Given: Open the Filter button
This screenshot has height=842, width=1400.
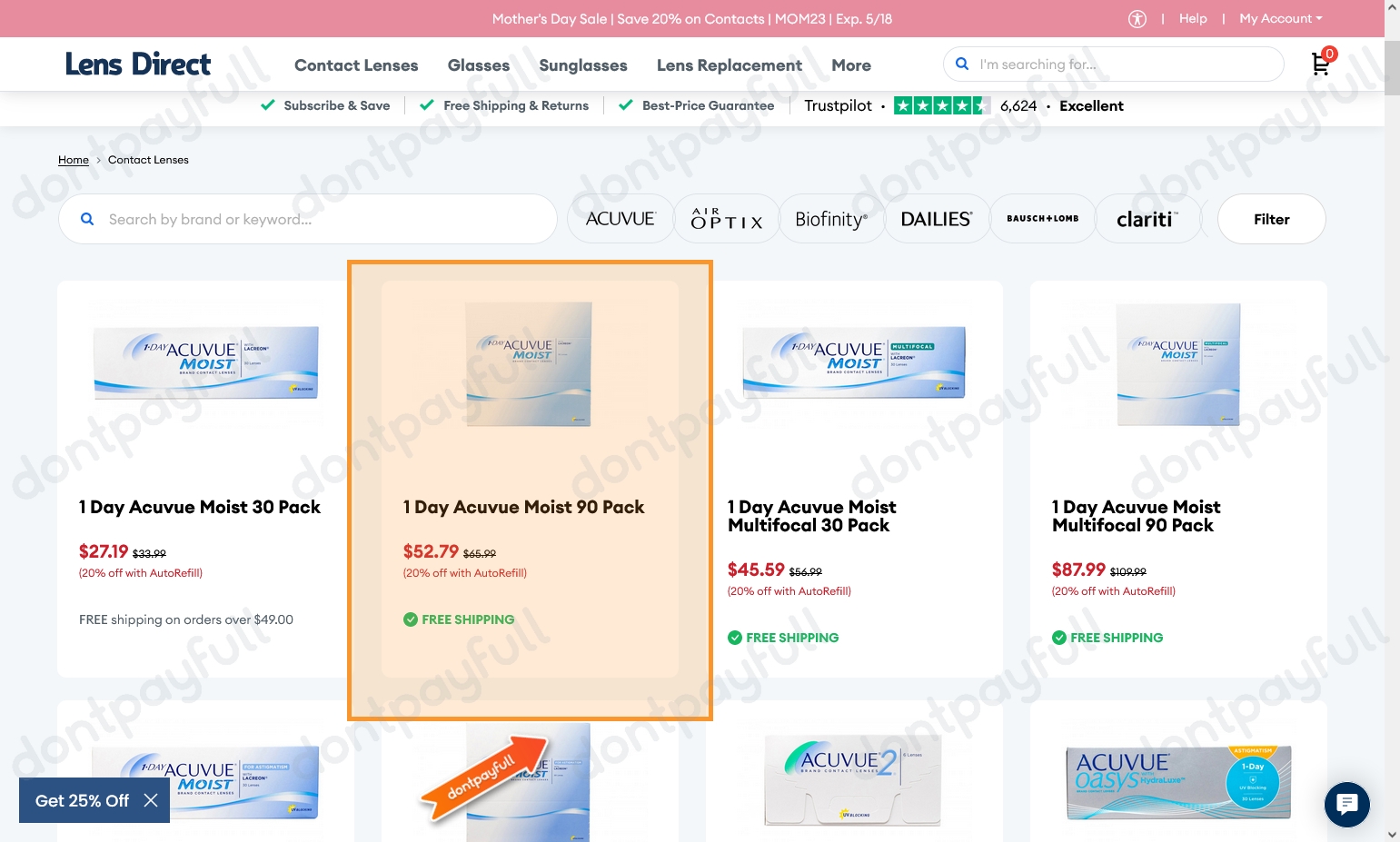Looking at the screenshot, I should click(1272, 219).
